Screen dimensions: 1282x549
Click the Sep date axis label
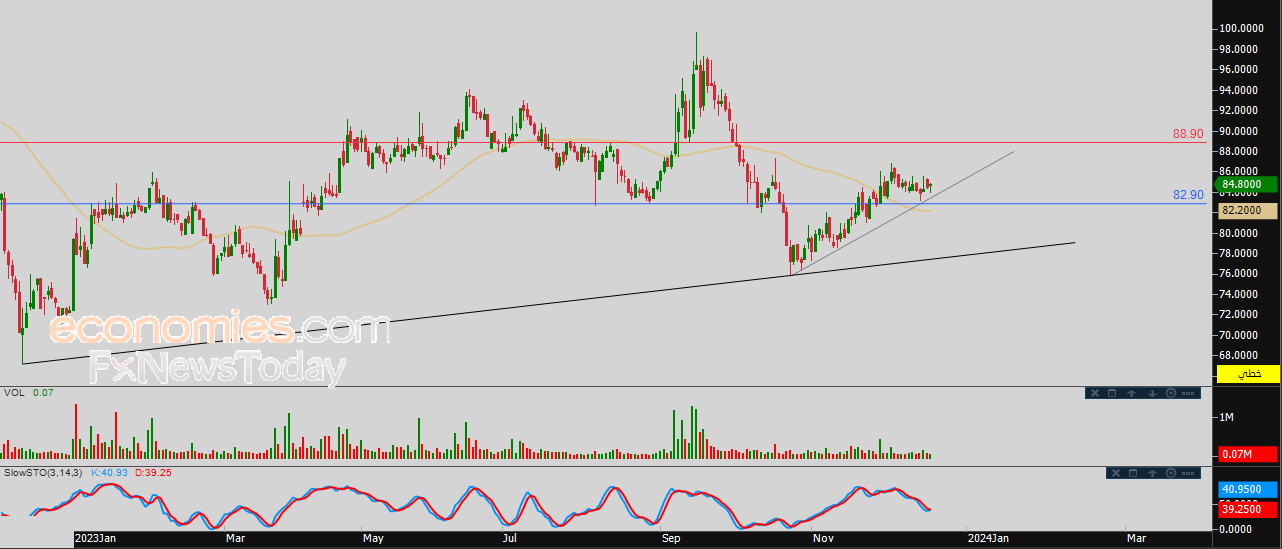tap(671, 538)
